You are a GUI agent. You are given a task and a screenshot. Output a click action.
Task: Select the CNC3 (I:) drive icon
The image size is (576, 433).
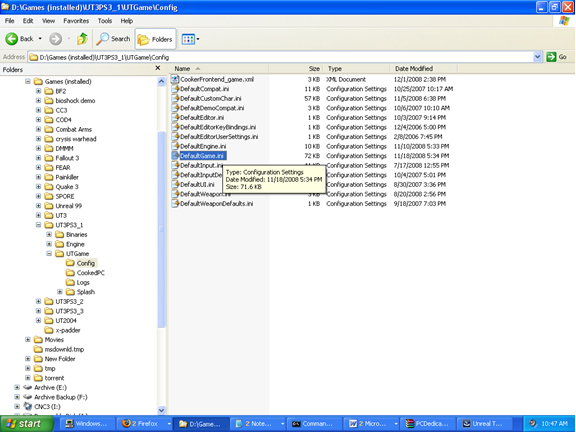(28, 406)
